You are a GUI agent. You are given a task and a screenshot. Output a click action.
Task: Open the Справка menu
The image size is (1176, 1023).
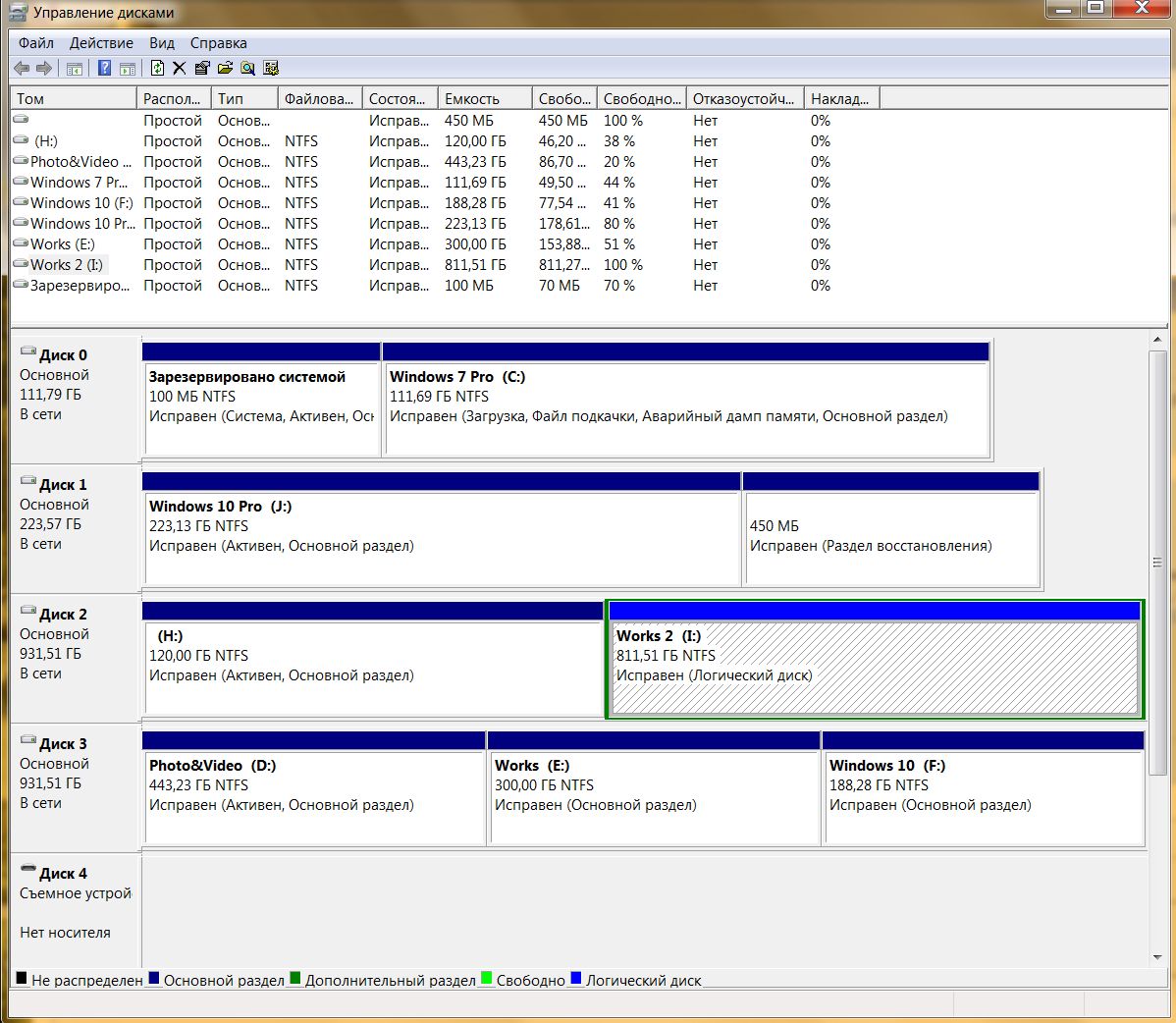point(218,43)
